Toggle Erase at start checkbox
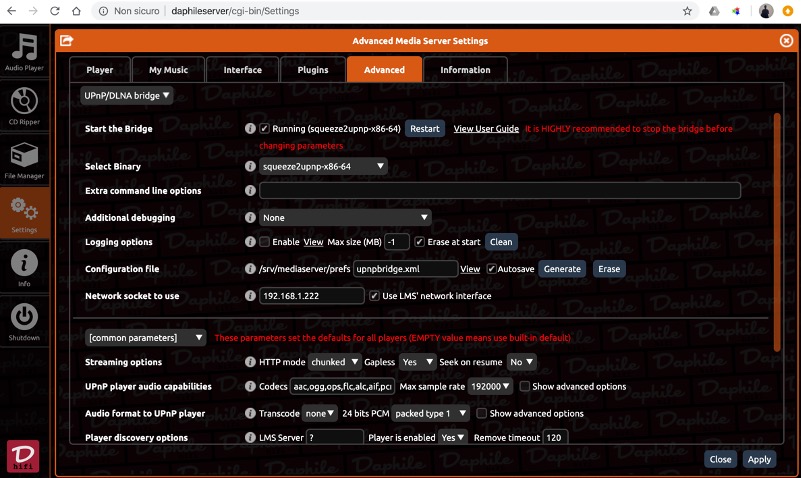Viewport: 801px width, 478px height. pos(419,242)
